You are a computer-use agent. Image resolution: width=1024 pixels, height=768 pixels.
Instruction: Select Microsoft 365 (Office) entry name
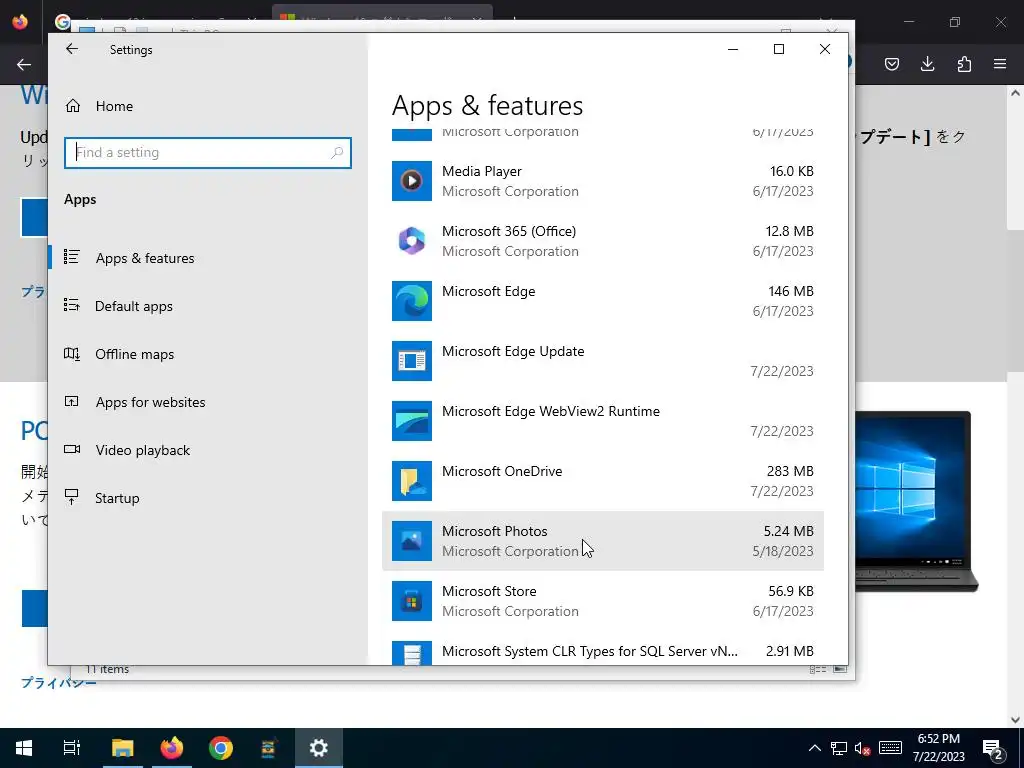(509, 231)
